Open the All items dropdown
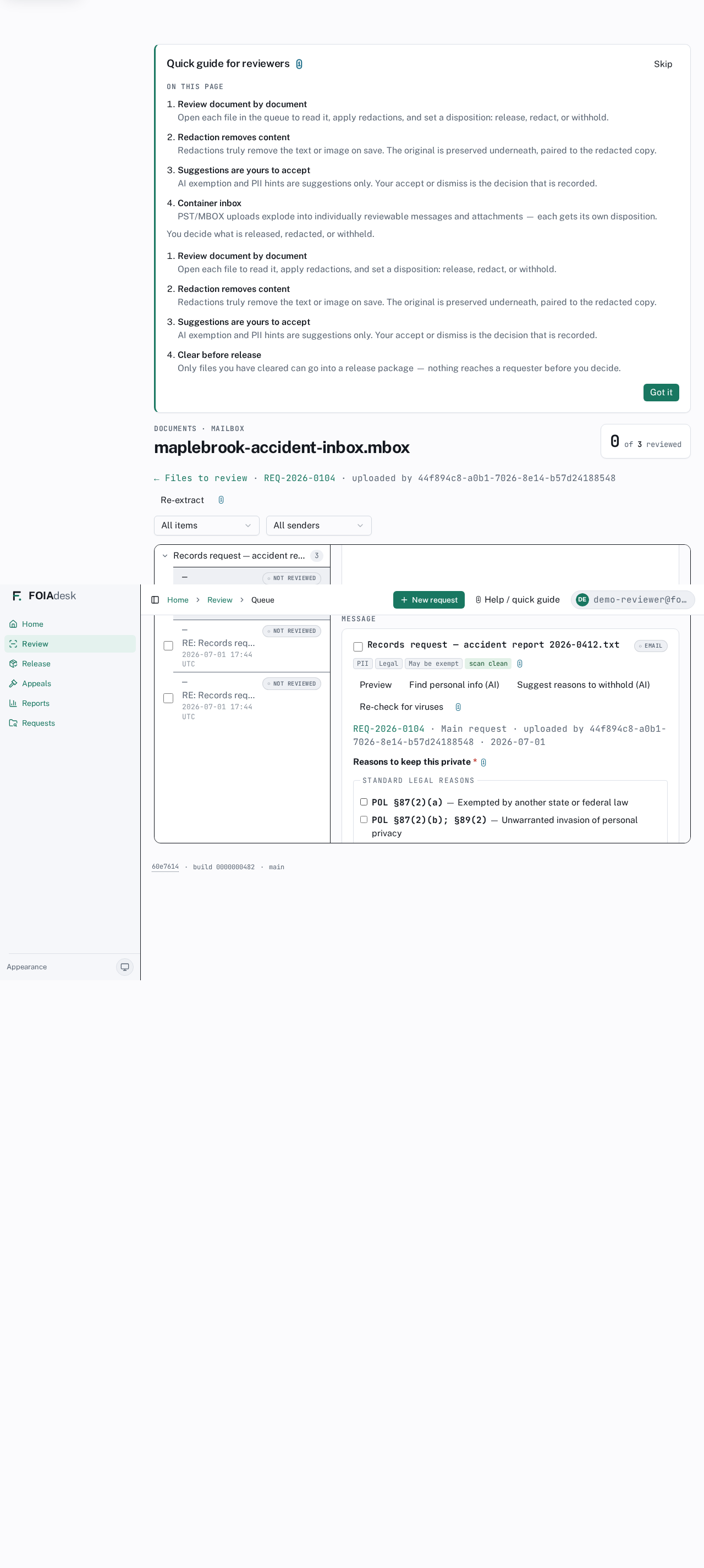The image size is (704, 1568). tap(206, 525)
